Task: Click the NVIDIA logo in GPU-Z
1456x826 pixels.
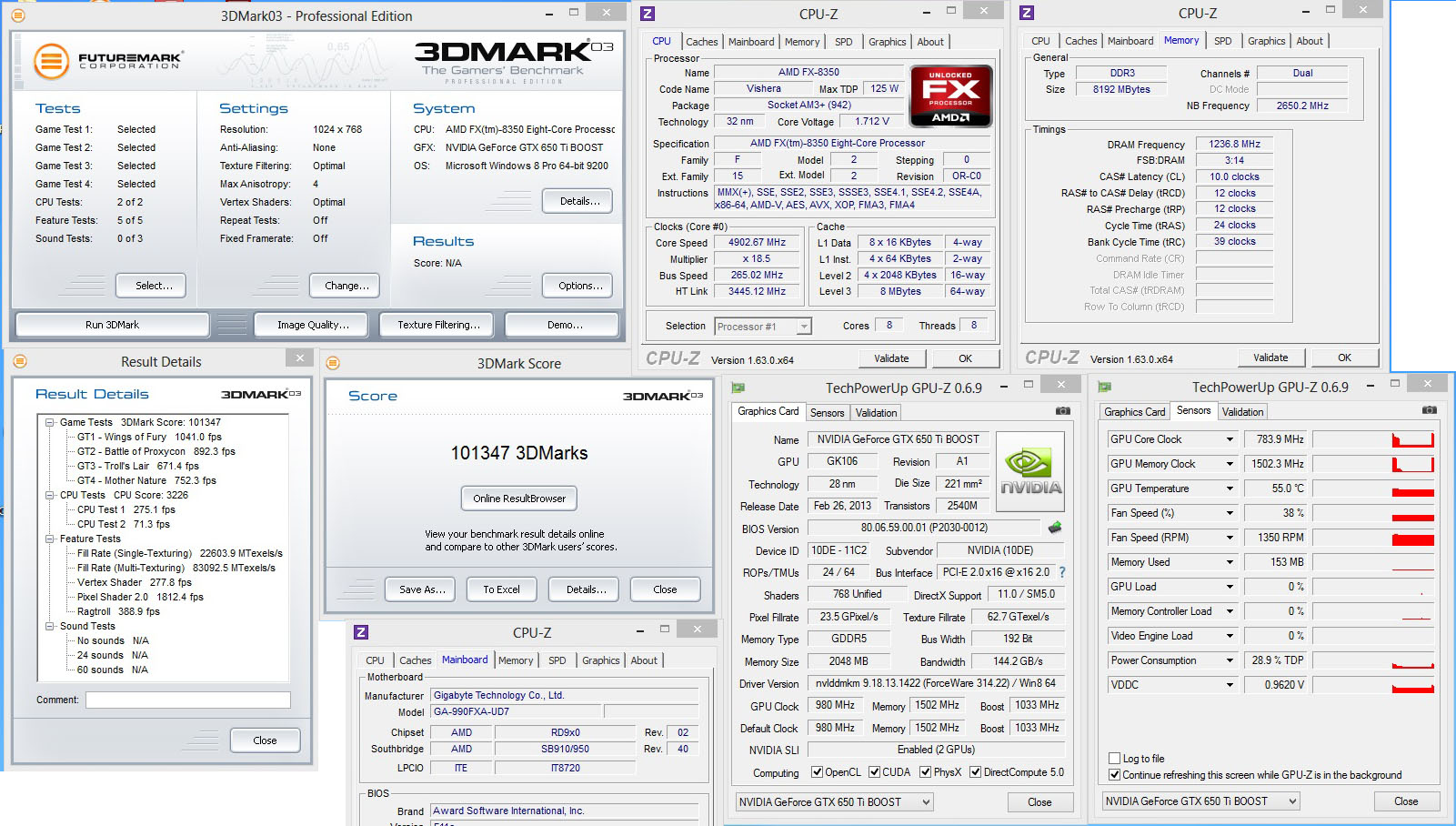Action: coord(1031,470)
